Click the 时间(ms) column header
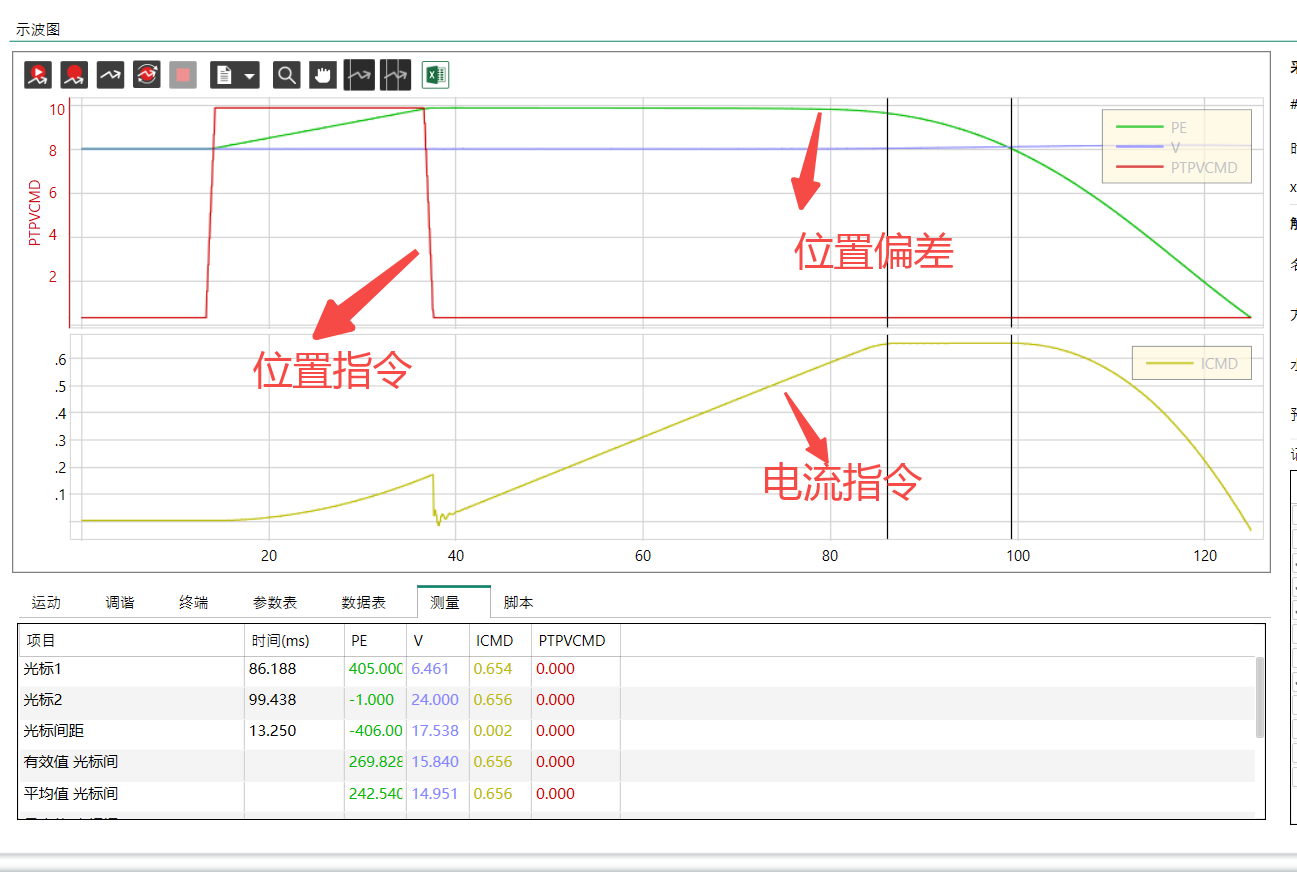The image size is (1297, 878). pyautogui.click(x=295, y=640)
